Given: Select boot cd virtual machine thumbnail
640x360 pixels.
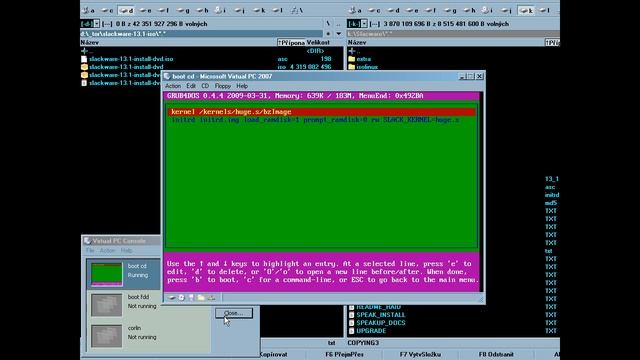Looking at the screenshot, I should [107, 274].
